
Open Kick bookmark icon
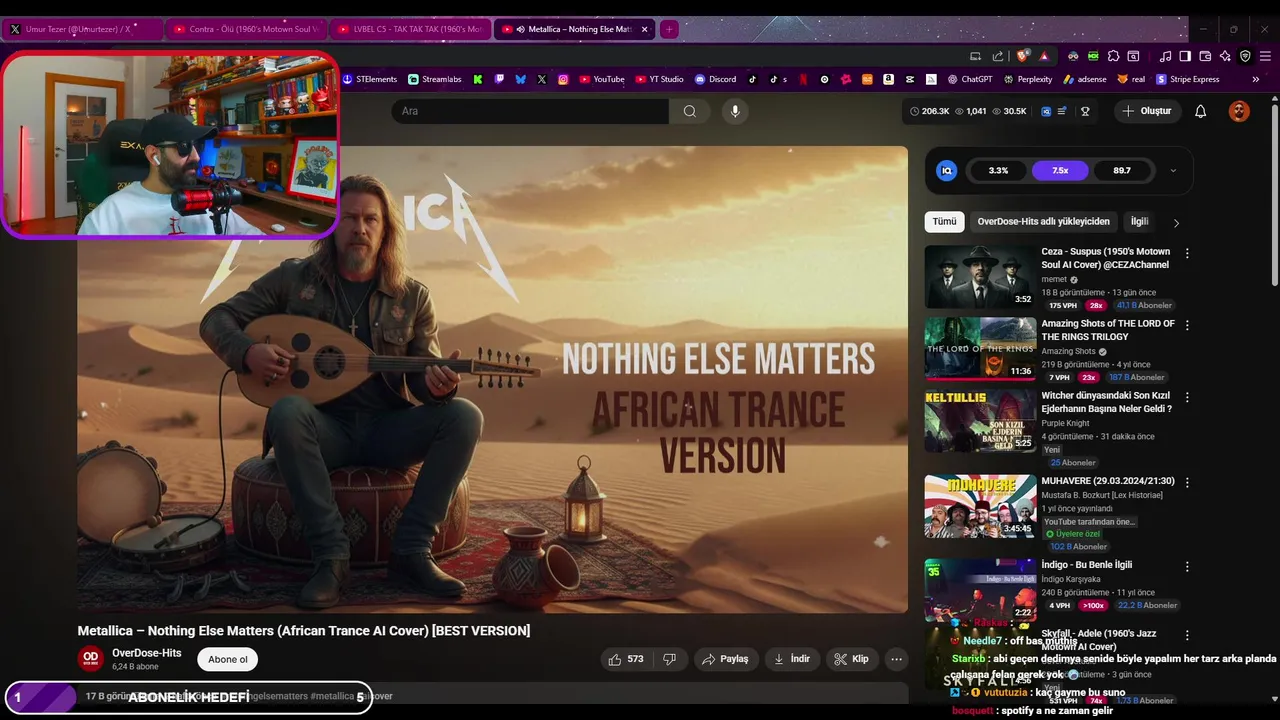click(x=478, y=79)
